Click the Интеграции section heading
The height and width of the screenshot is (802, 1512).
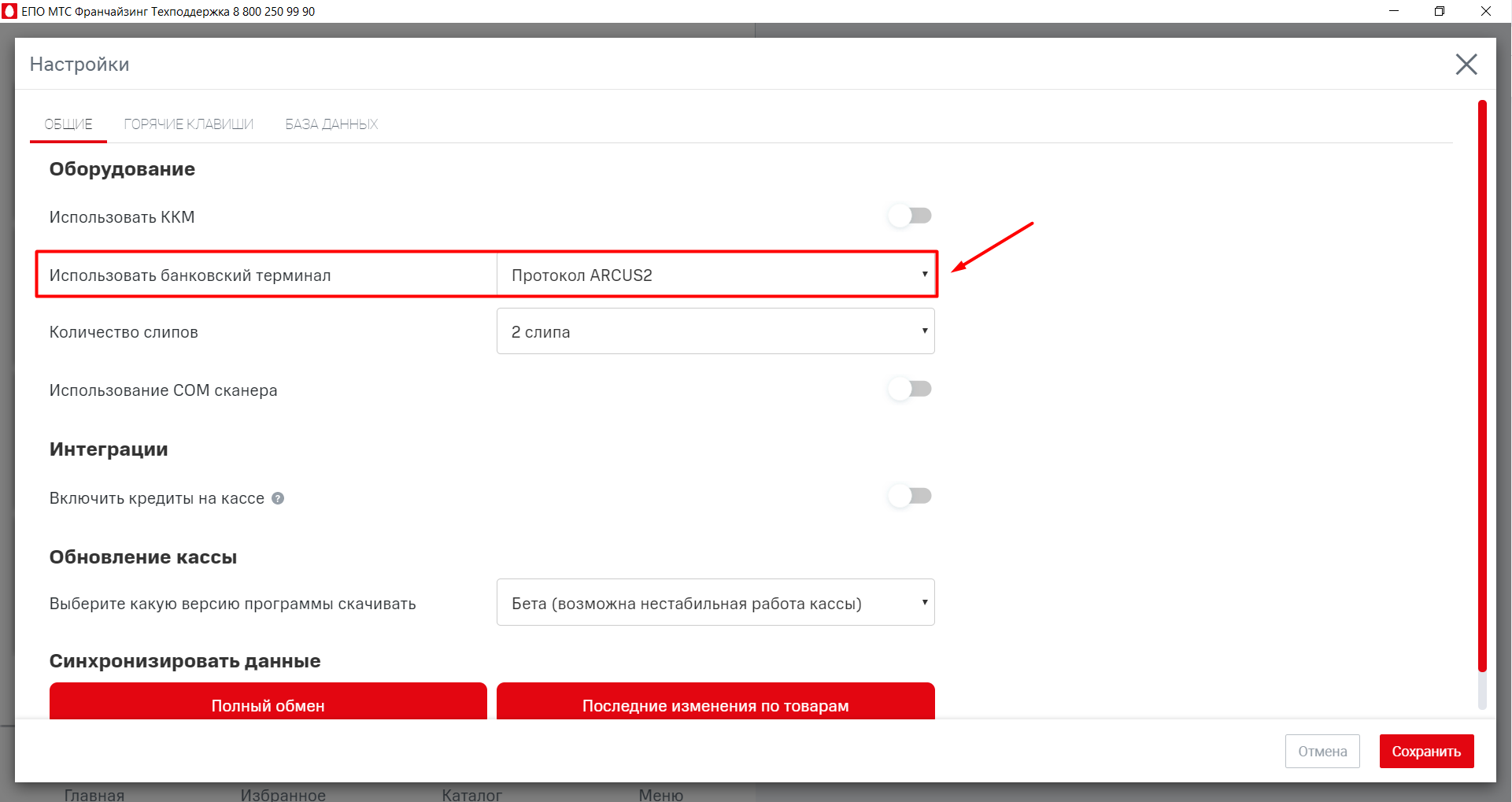pos(109,449)
